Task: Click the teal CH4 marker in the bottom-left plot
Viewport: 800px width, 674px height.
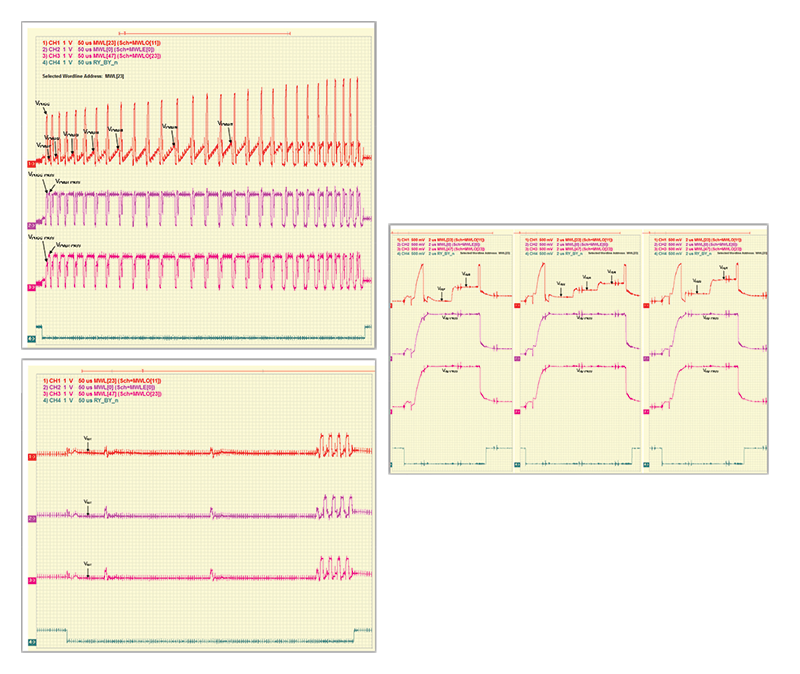Action: (32, 641)
